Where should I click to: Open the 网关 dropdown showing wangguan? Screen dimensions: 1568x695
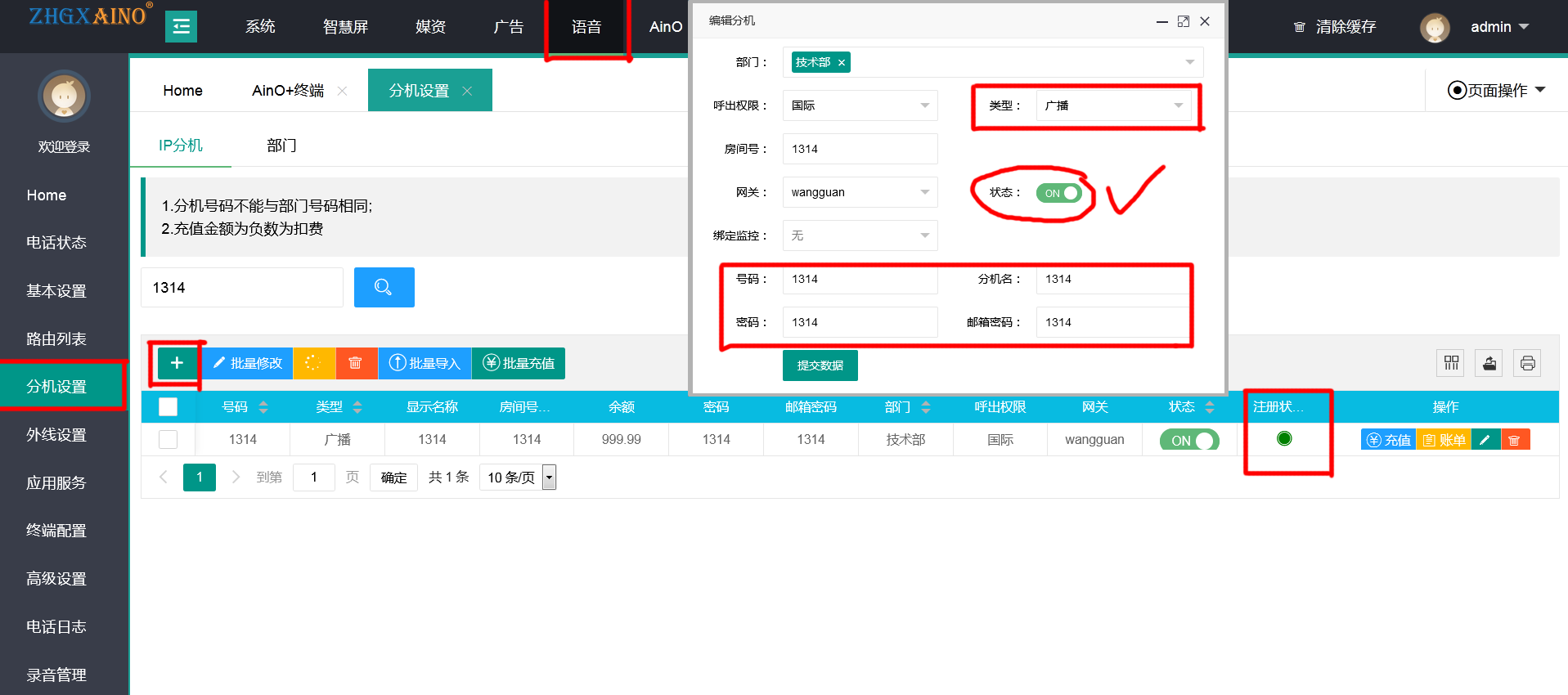859,192
